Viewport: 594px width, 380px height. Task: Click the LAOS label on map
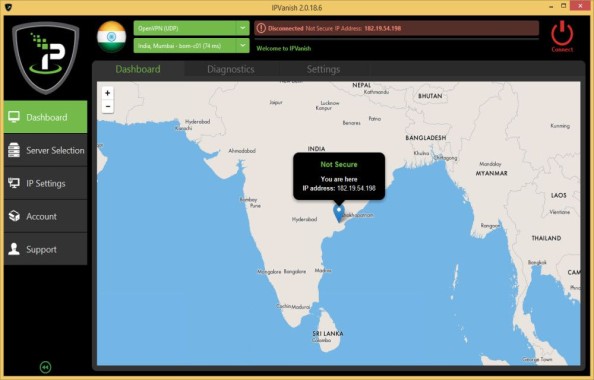pyautogui.click(x=559, y=195)
